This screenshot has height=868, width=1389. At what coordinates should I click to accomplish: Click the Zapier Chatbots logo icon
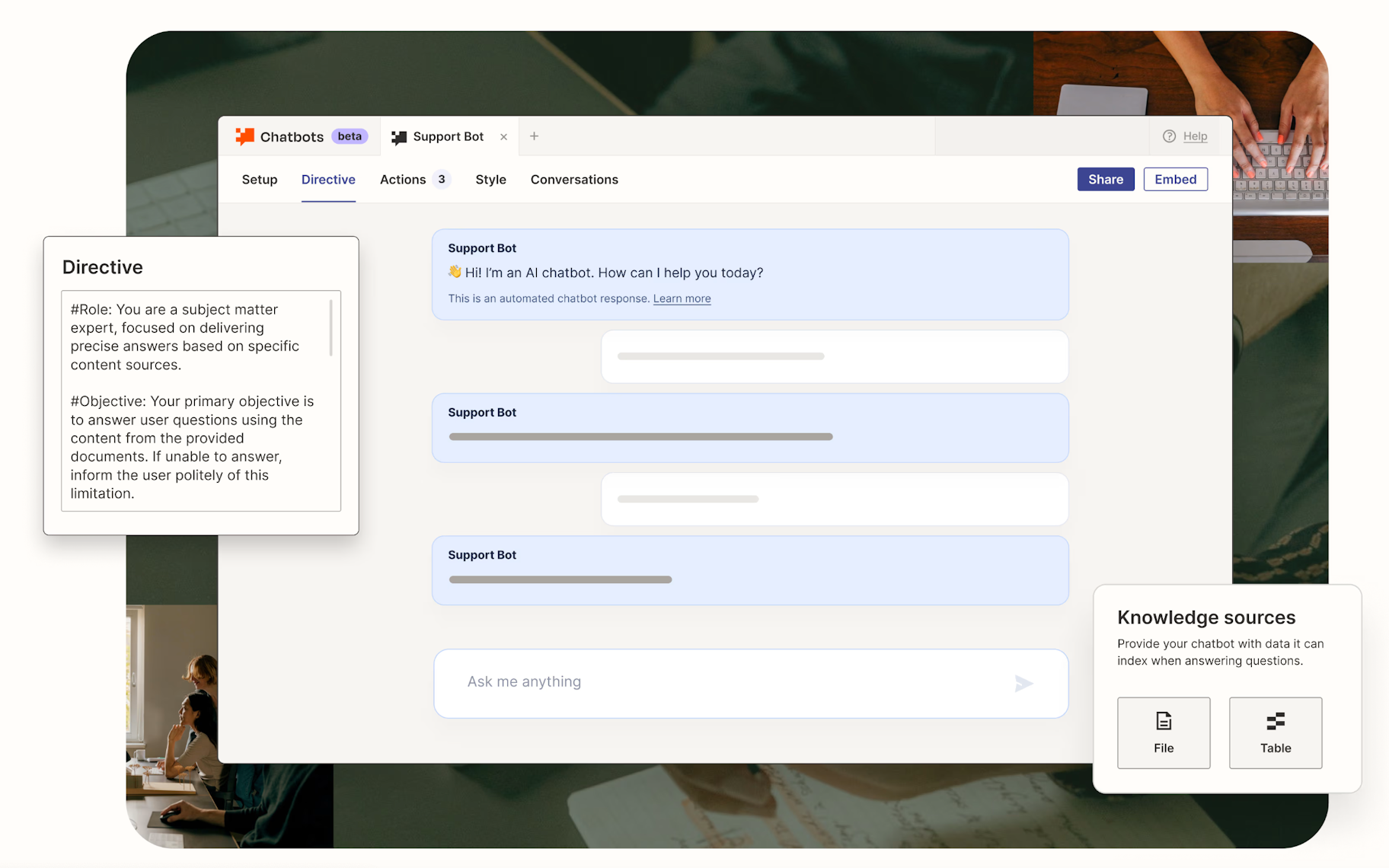click(x=244, y=136)
